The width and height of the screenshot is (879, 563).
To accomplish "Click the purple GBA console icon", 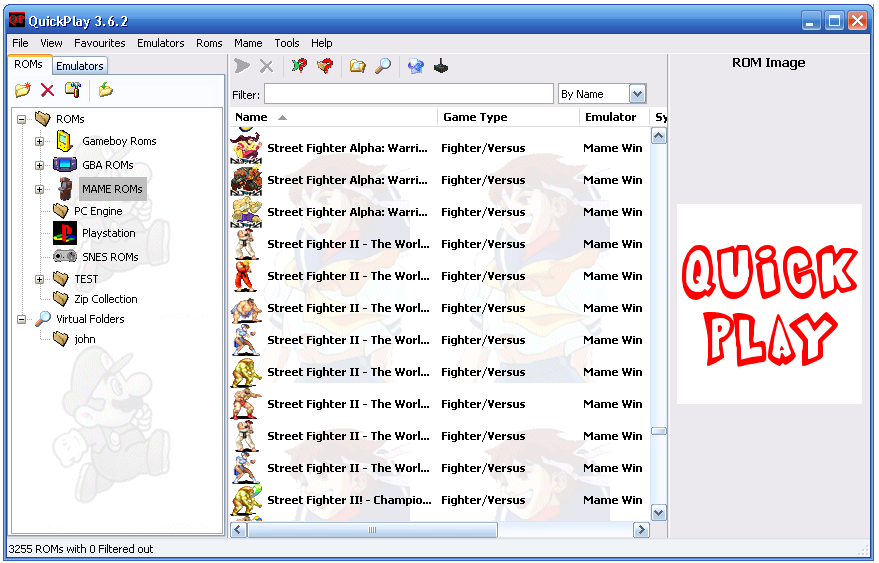I will (64, 165).
